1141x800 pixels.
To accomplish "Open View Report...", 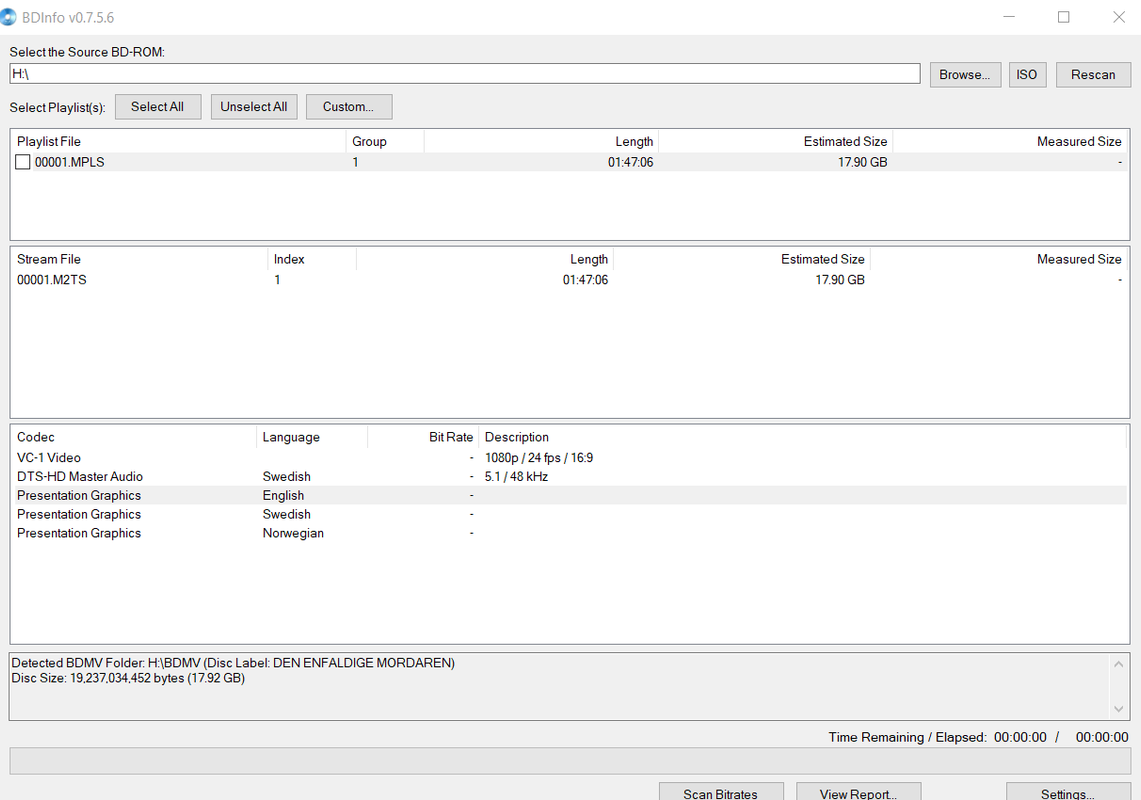I will tap(859, 793).
